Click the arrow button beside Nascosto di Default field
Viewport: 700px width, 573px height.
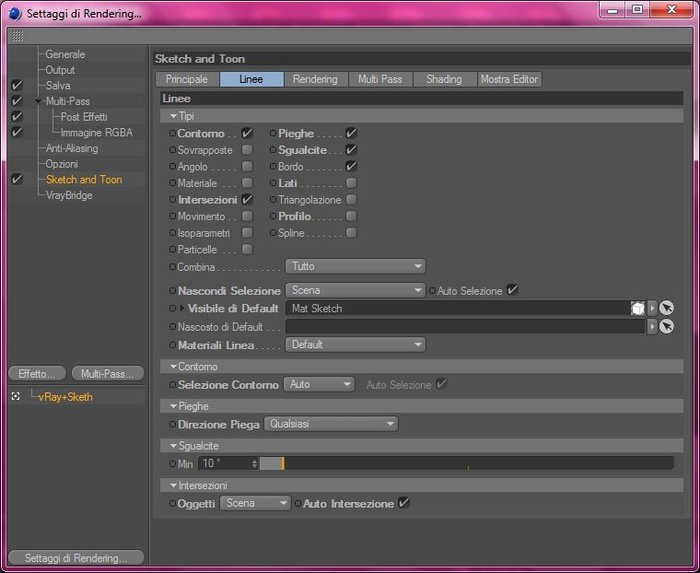tap(652, 327)
